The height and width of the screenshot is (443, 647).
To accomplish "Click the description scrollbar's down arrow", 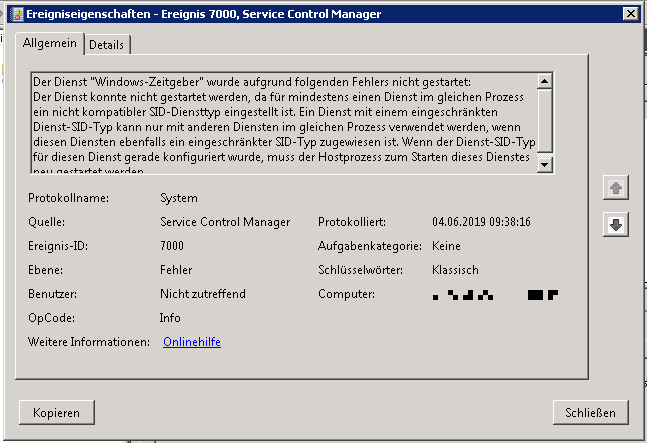I will click(545, 166).
